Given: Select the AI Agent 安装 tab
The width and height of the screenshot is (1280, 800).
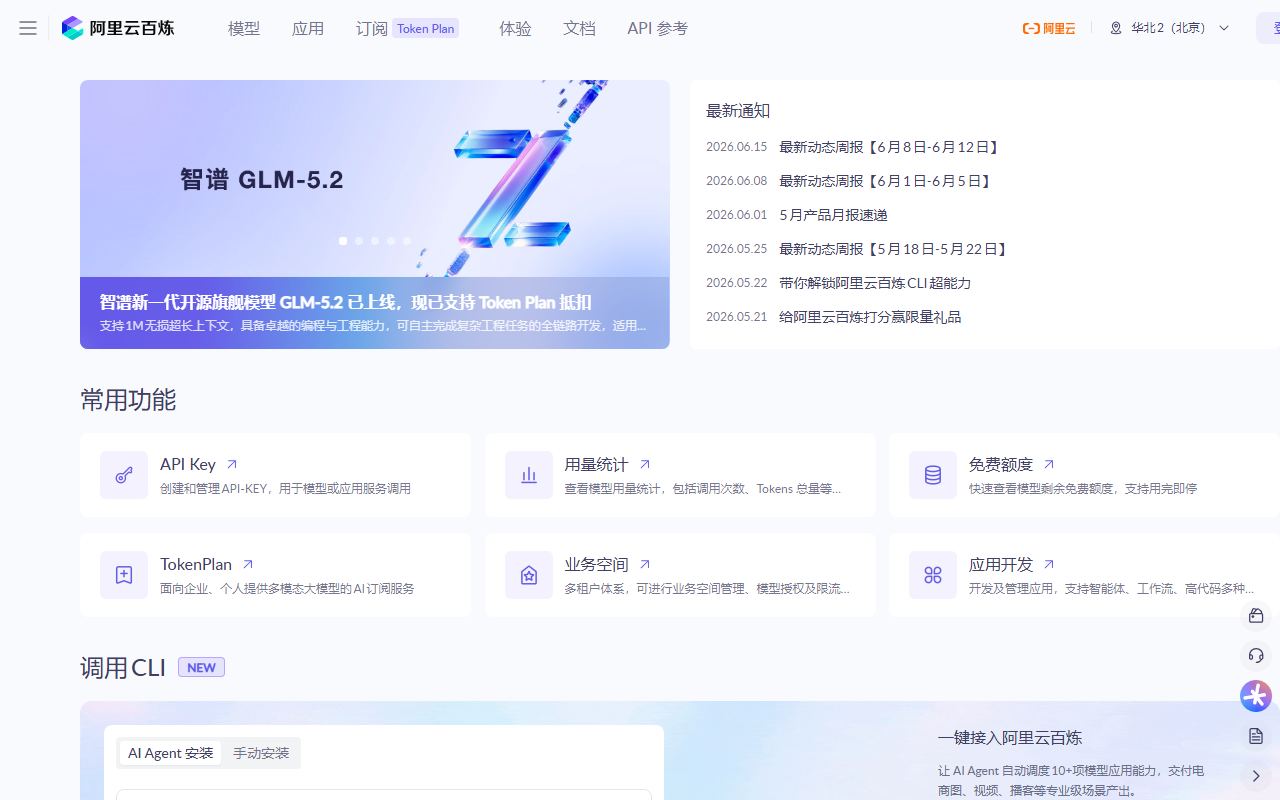Looking at the screenshot, I should [x=171, y=753].
